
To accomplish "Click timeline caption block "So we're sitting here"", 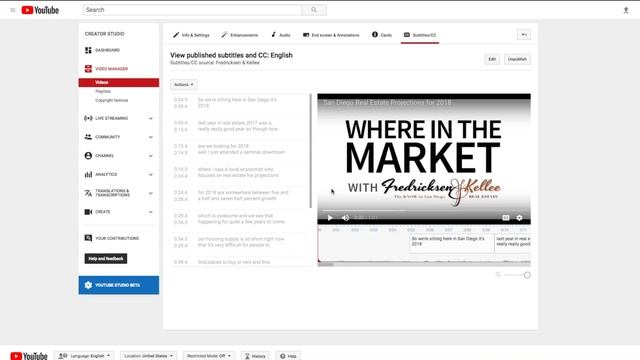I will point(451,243).
